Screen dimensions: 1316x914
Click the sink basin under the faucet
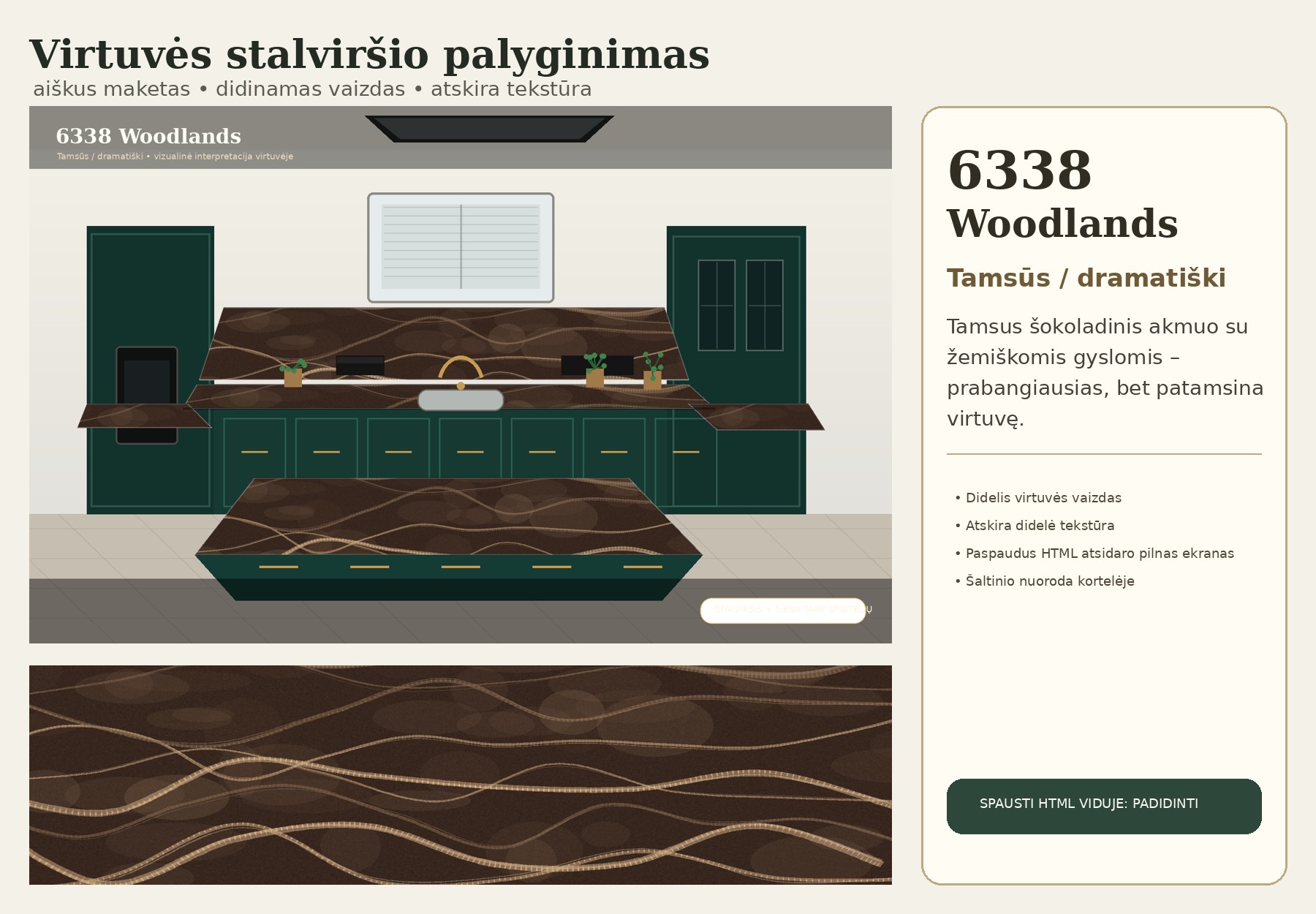[x=461, y=400]
